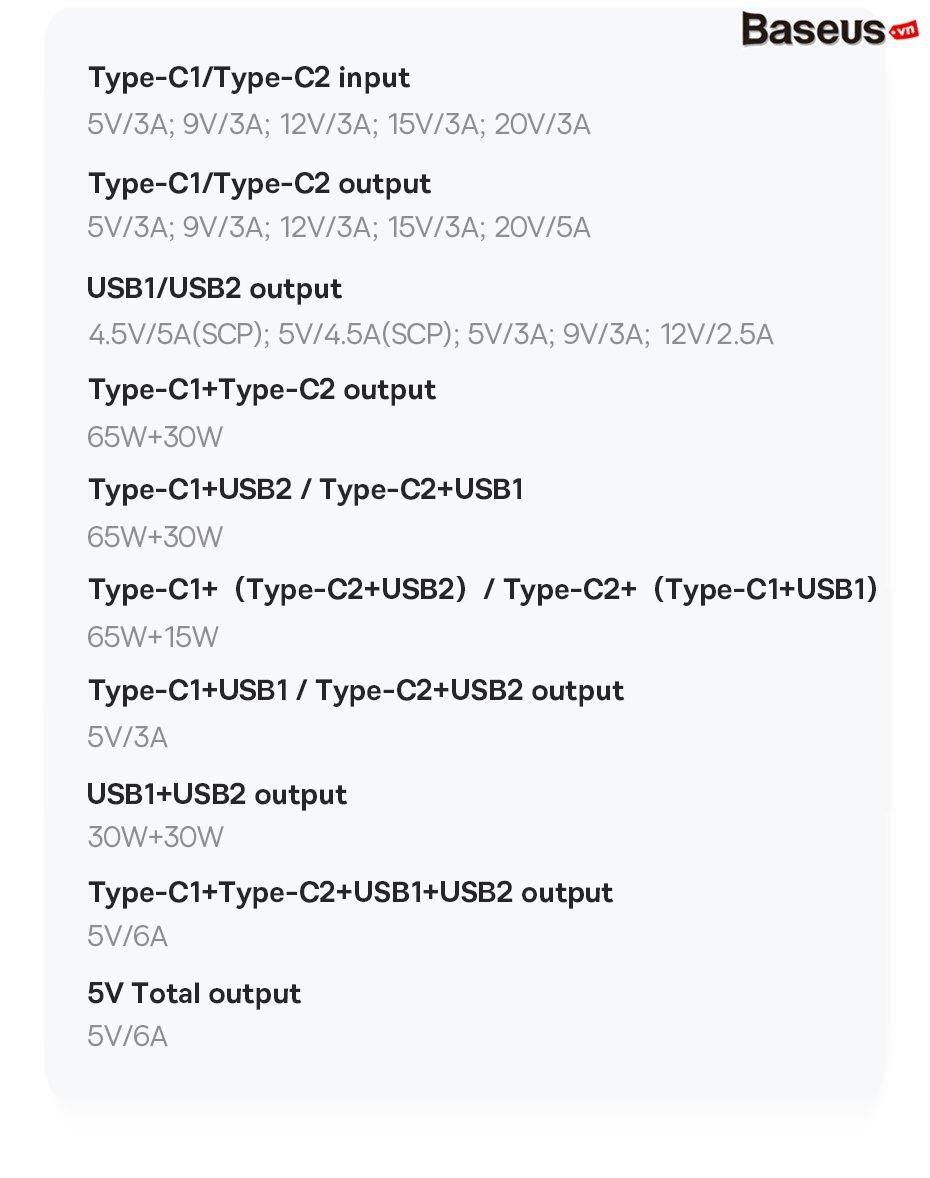Click the 30W+30W value

[155, 837]
